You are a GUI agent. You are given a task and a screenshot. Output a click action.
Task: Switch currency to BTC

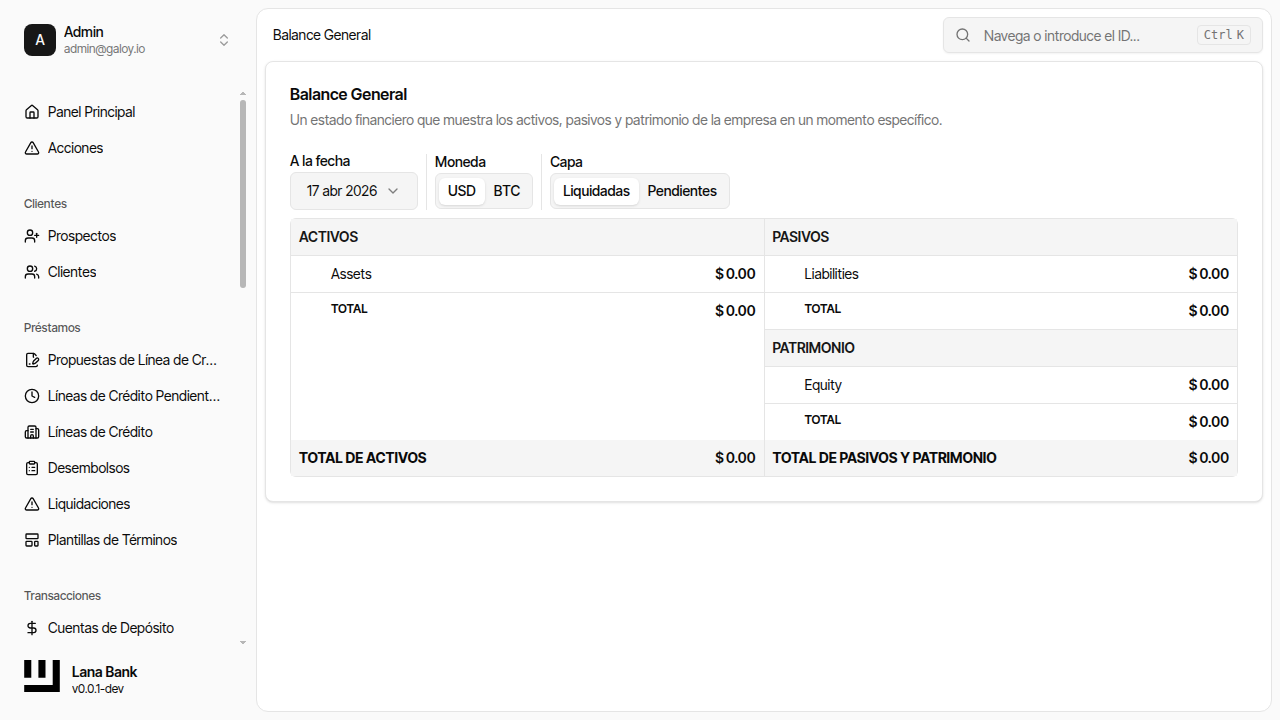click(x=507, y=191)
